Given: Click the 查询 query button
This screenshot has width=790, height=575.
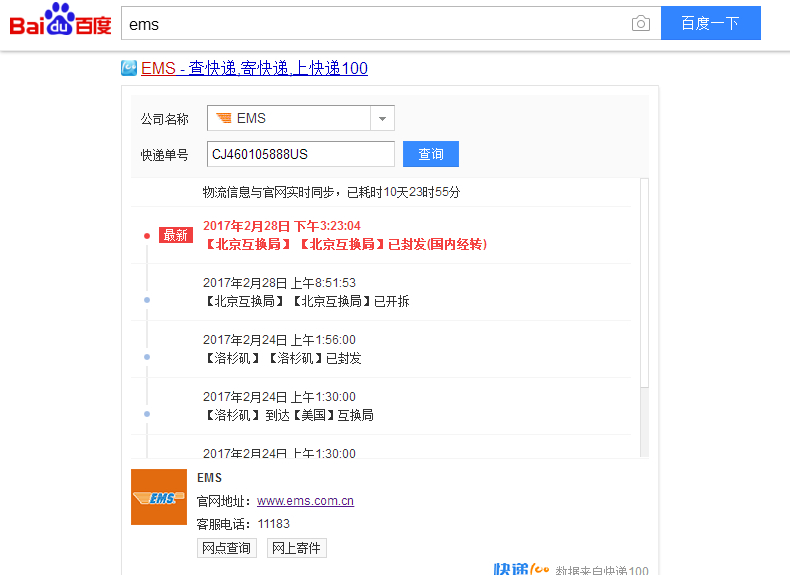Looking at the screenshot, I should 431,154.
